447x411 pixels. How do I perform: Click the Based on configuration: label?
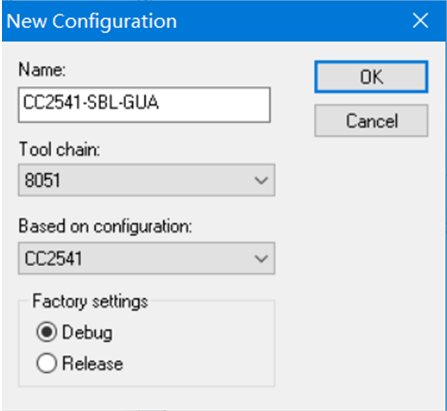[105, 226]
